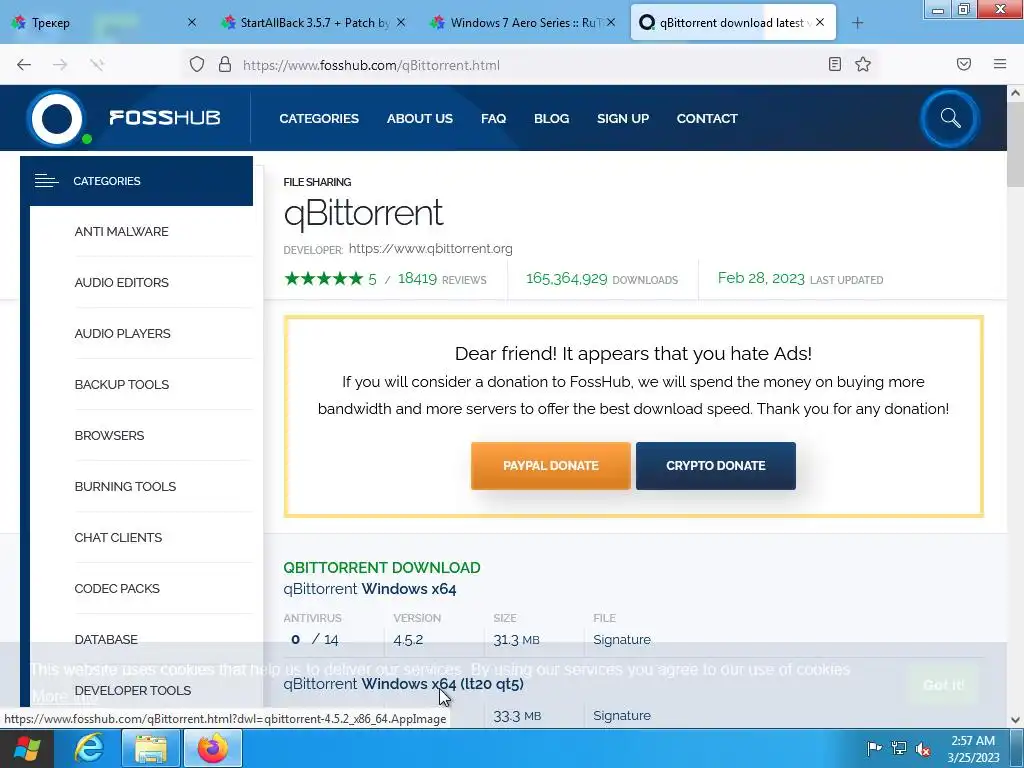1024x768 pixels.
Task: Open FAQ in the top navigation
Action: pyautogui.click(x=493, y=119)
